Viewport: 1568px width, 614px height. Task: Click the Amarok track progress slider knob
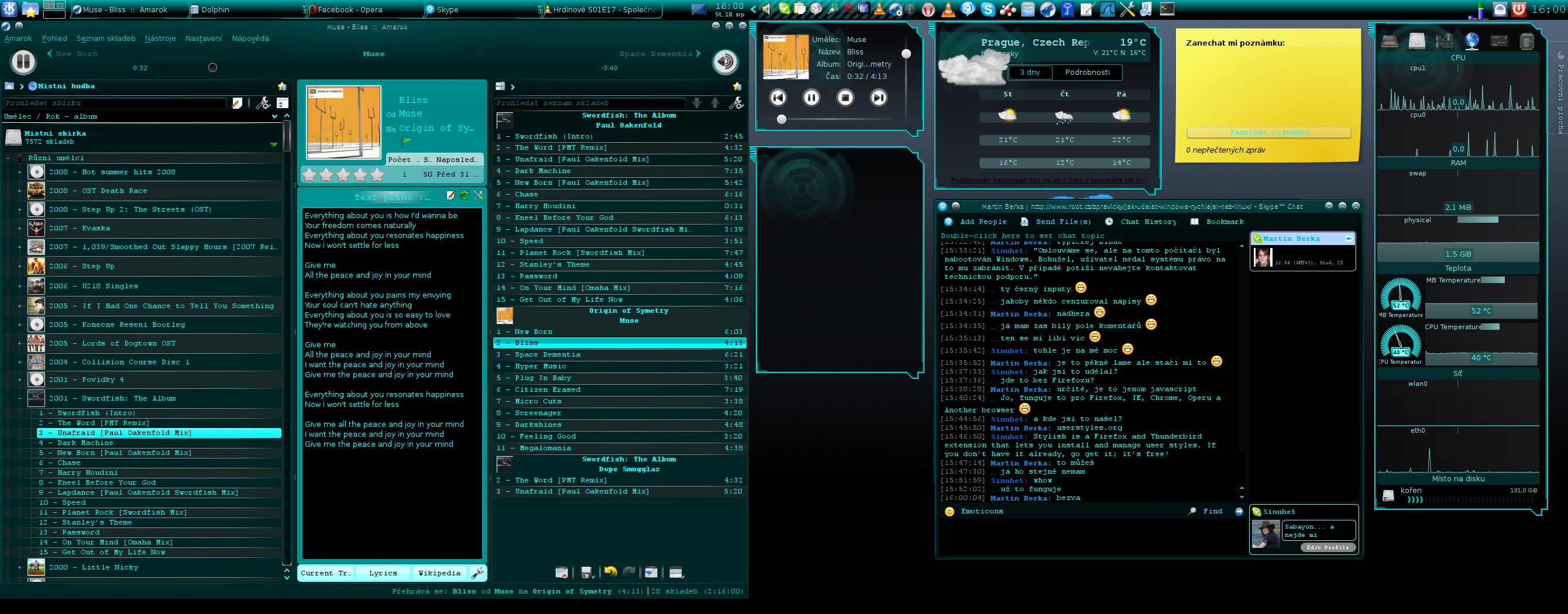pos(212,68)
